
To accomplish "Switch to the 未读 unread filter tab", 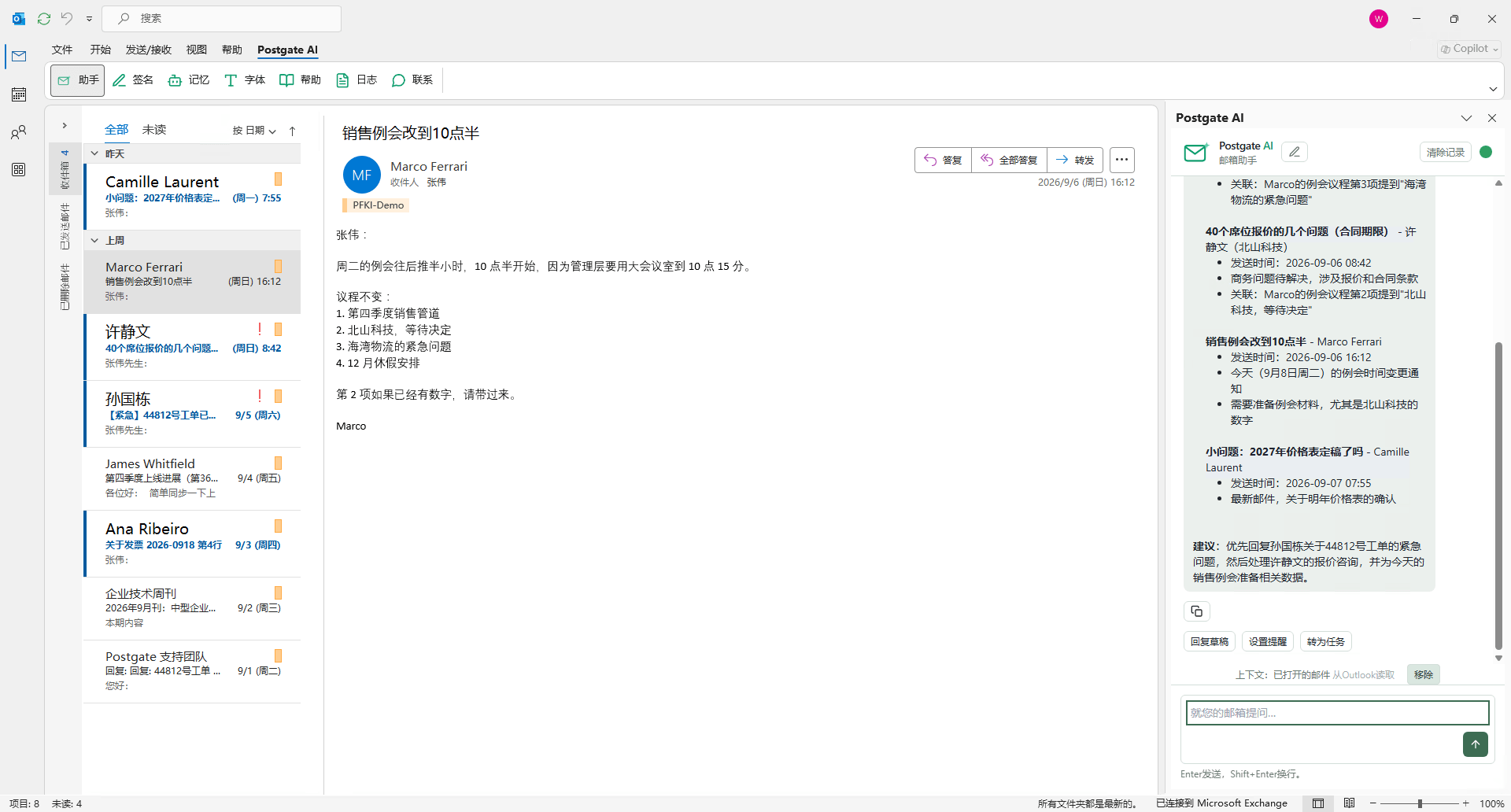I will 154,129.
